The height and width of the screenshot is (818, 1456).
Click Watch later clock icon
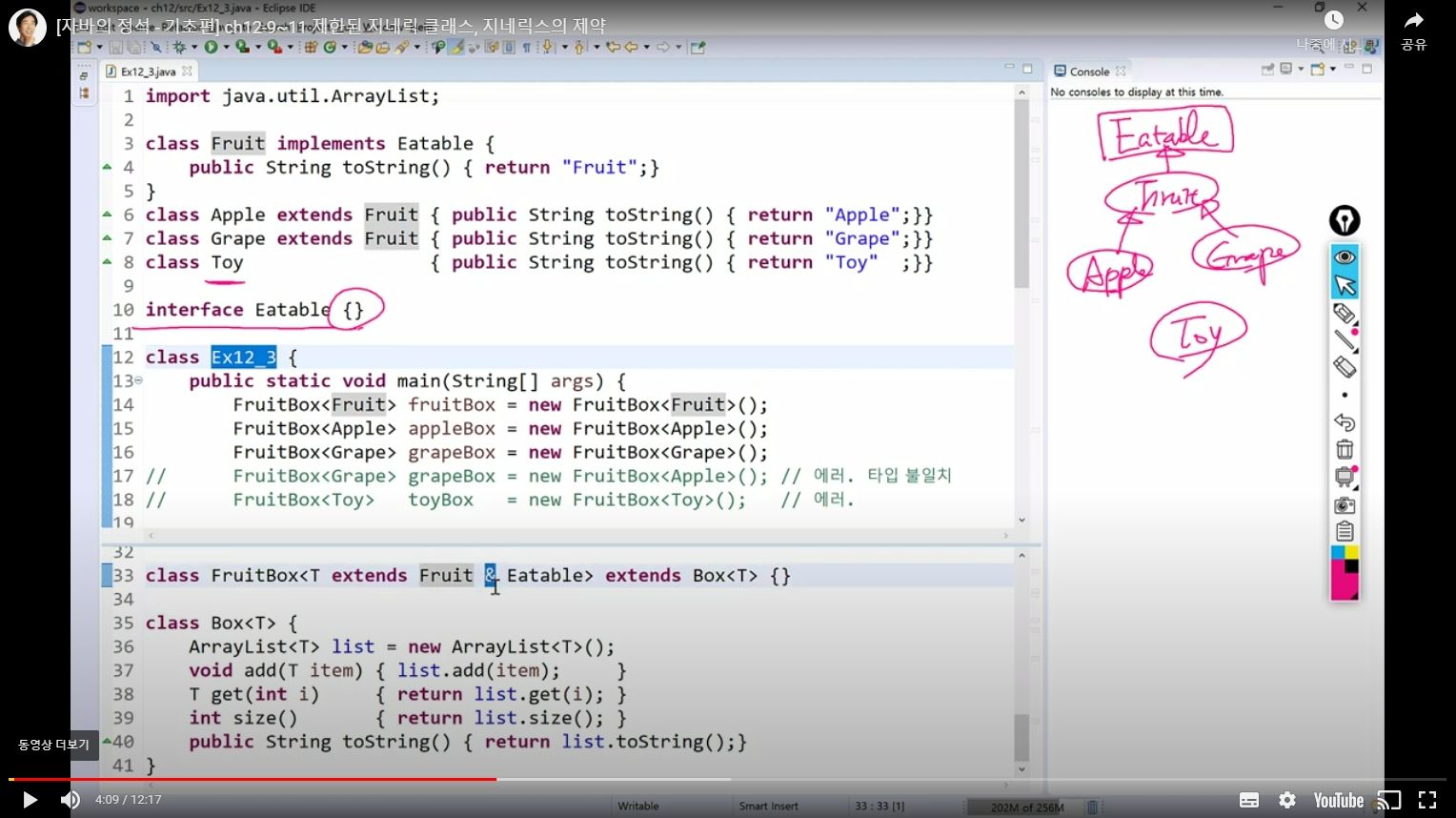pos(1334,20)
